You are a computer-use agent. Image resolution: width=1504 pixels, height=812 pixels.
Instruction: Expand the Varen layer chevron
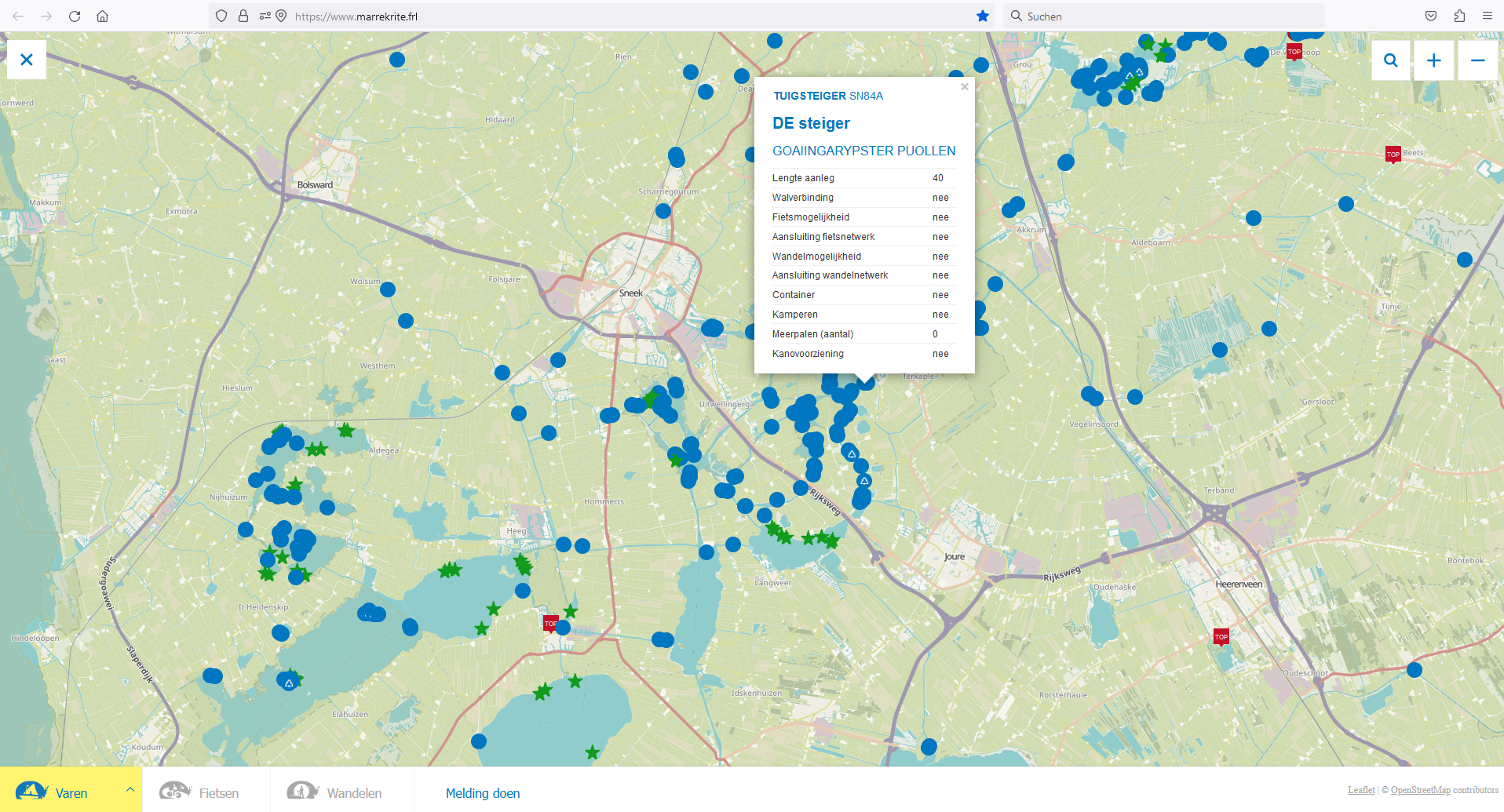tap(130, 789)
